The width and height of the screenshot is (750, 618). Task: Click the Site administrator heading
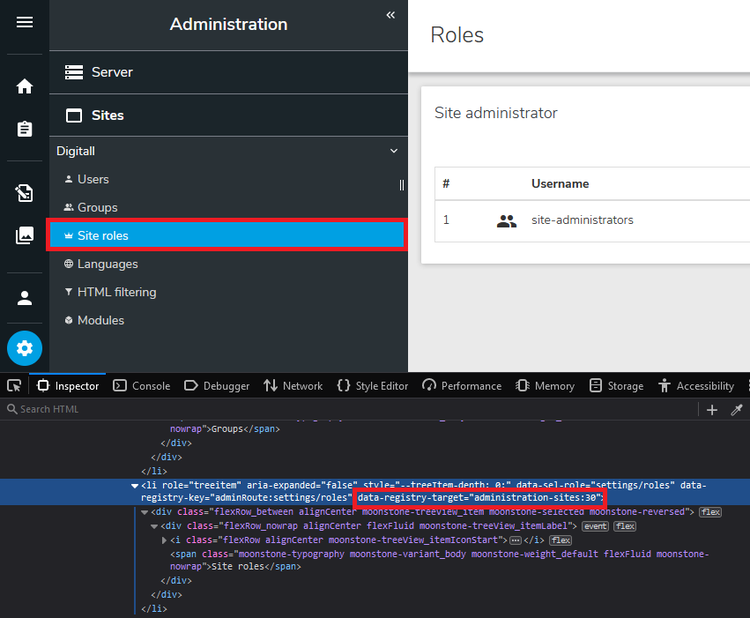(x=496, y=113)
